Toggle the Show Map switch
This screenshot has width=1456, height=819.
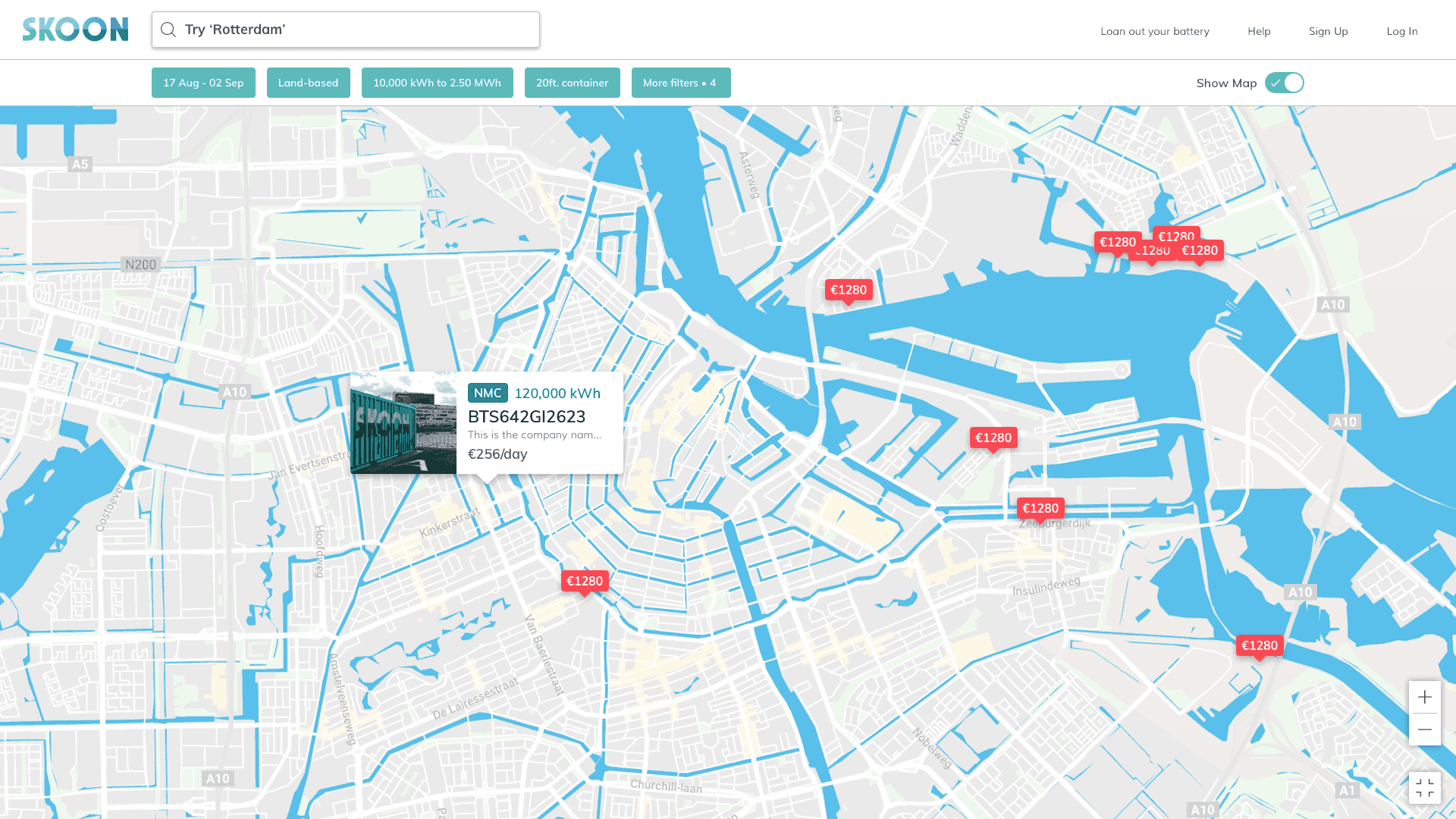(1285, 83)
